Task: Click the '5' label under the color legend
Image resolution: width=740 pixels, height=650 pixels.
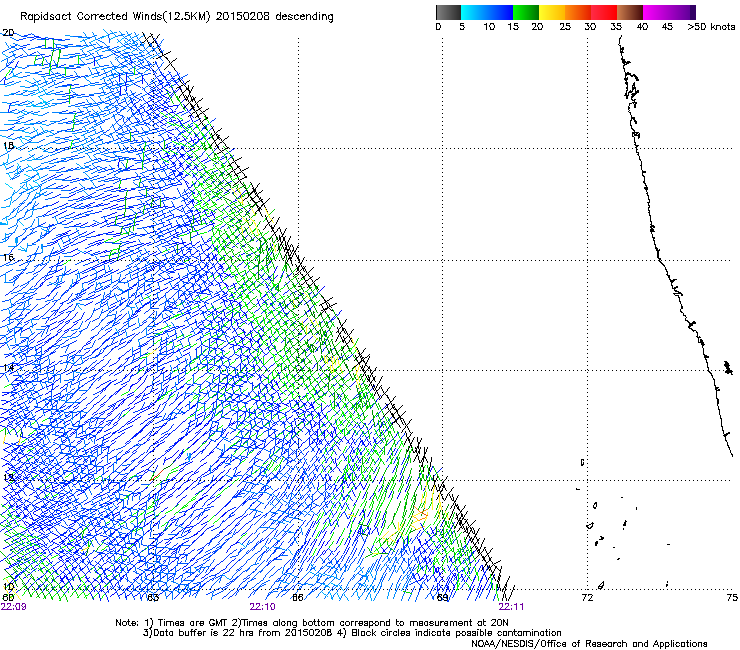Action: tap(462, 27)
